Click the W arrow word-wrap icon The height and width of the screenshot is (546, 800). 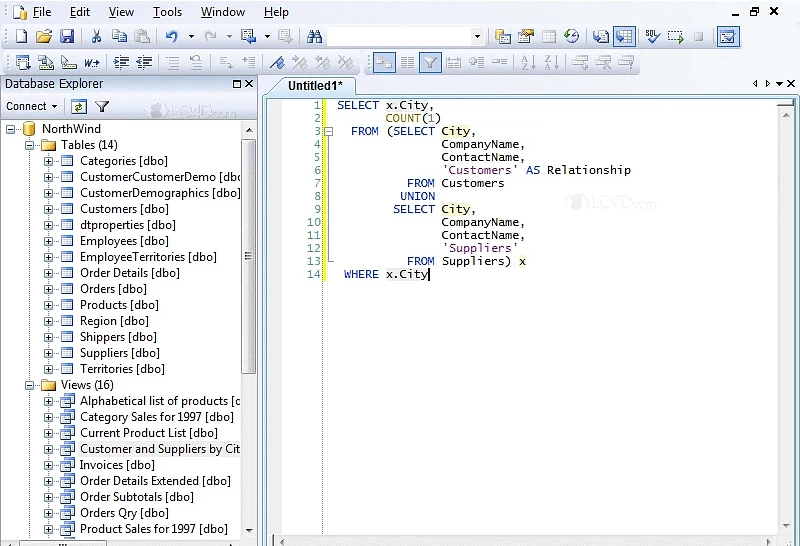pyautogui.click(x=92, y=63)
